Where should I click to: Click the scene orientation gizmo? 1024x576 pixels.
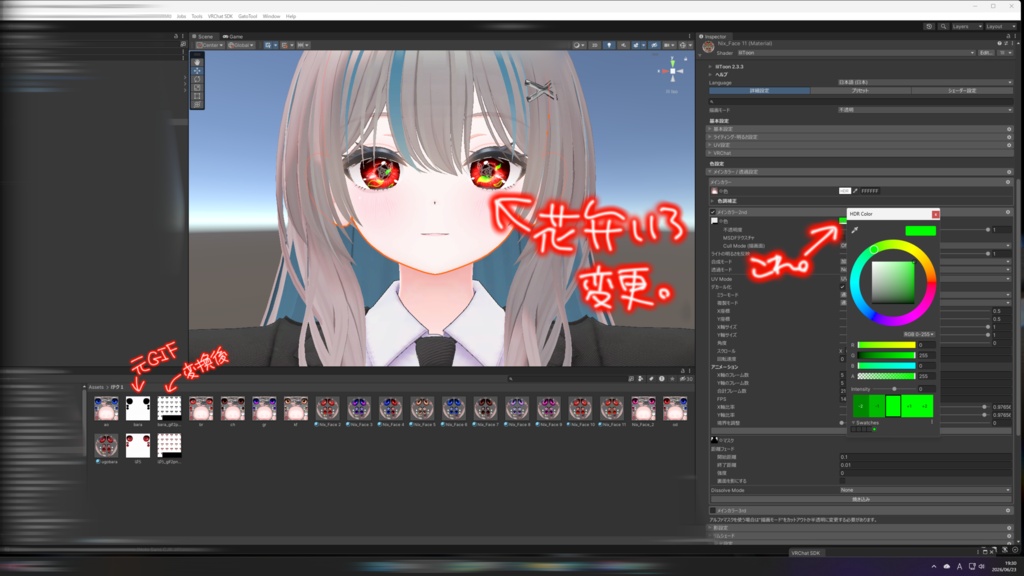click(x=672, y=71)
